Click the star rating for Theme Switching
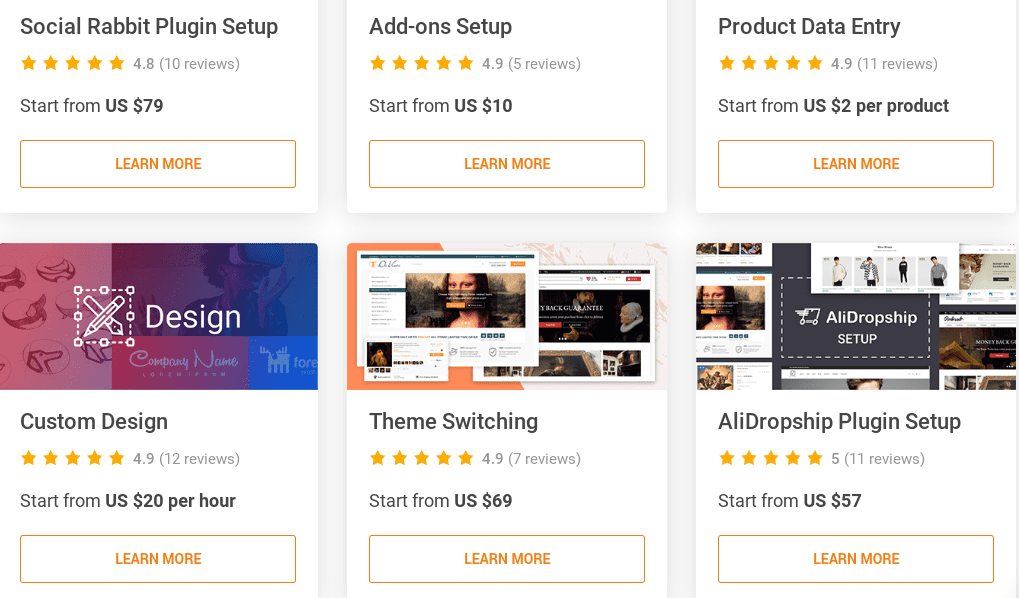This screenshot has height=598, width=1019. tap(422, 458)
